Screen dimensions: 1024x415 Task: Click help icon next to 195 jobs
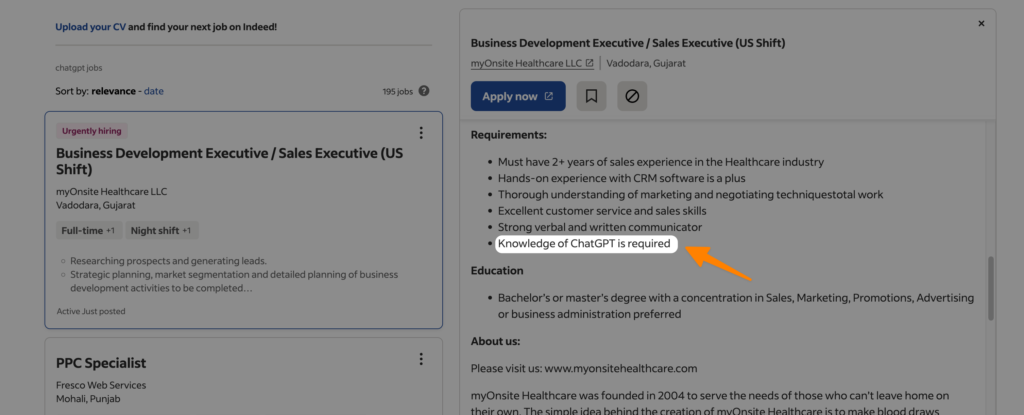tap(424, 91)
